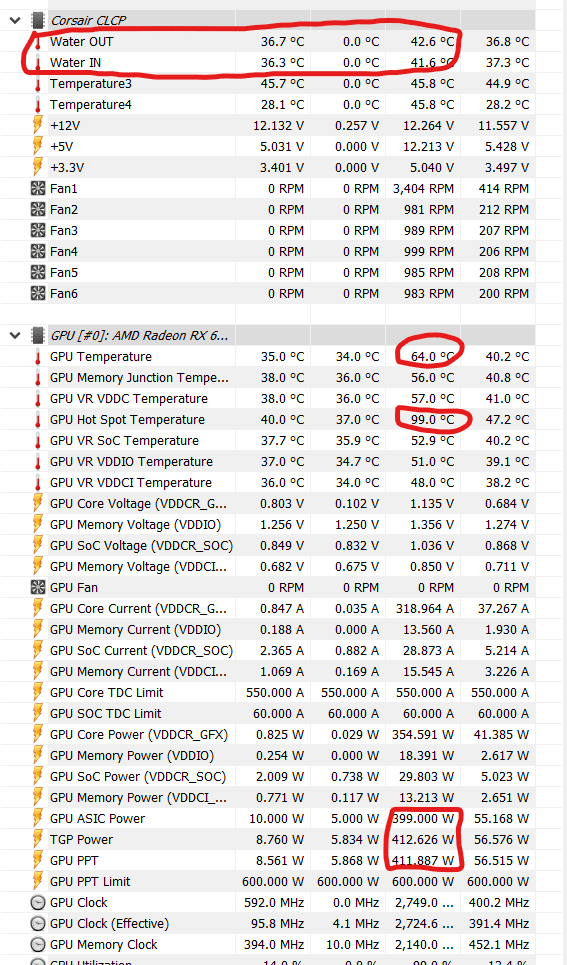Select the GPU SOC TDC Limit label
Image resolution: width=567 pixels, height=965 pixels.
(x=106, y=713)
